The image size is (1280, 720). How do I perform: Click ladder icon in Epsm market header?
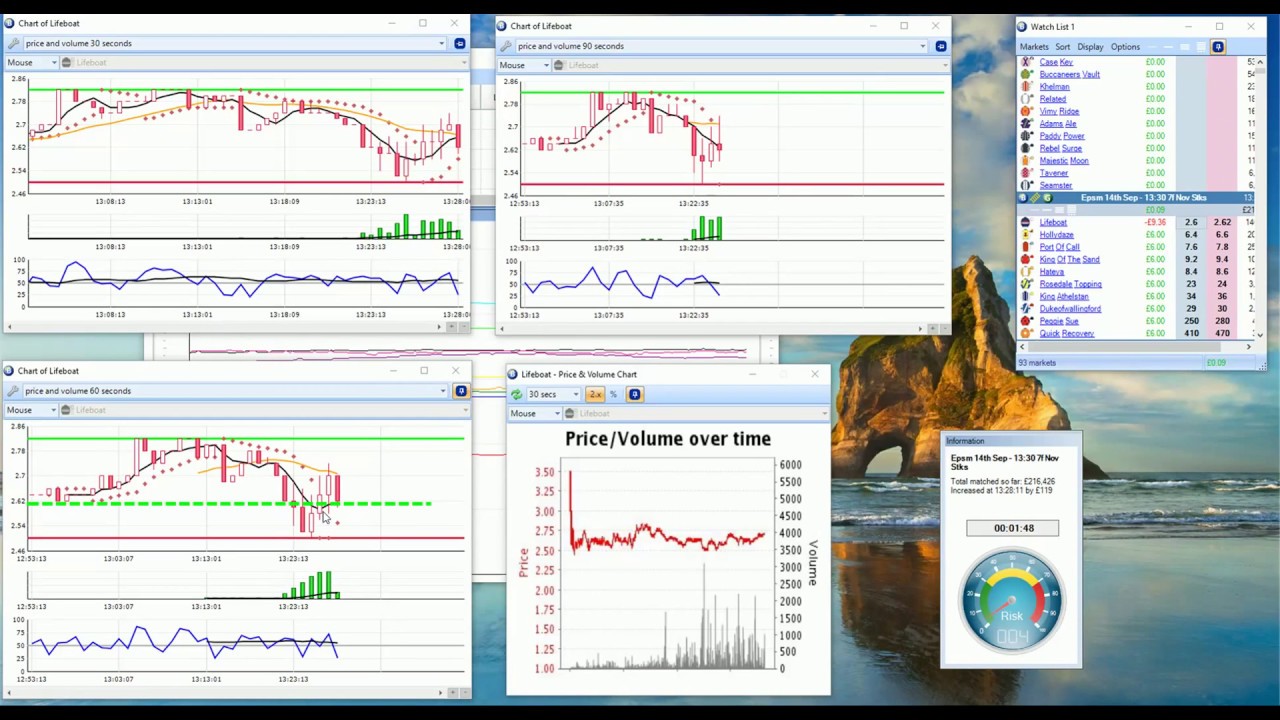click(x=1035, y=198)
